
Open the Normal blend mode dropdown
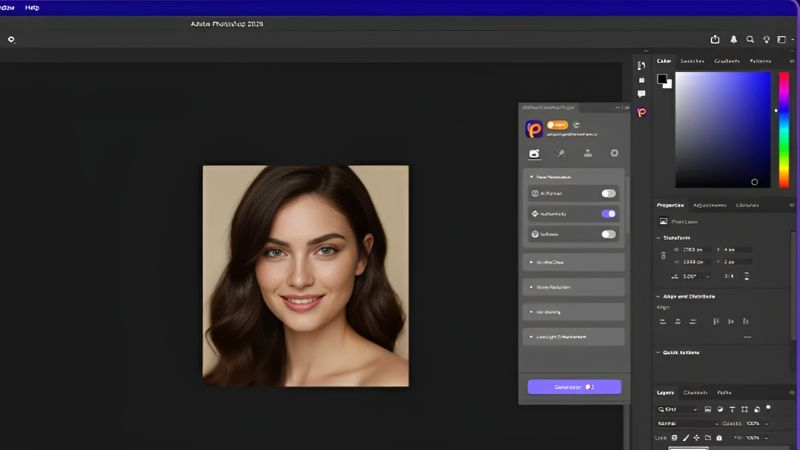[688, 423]
